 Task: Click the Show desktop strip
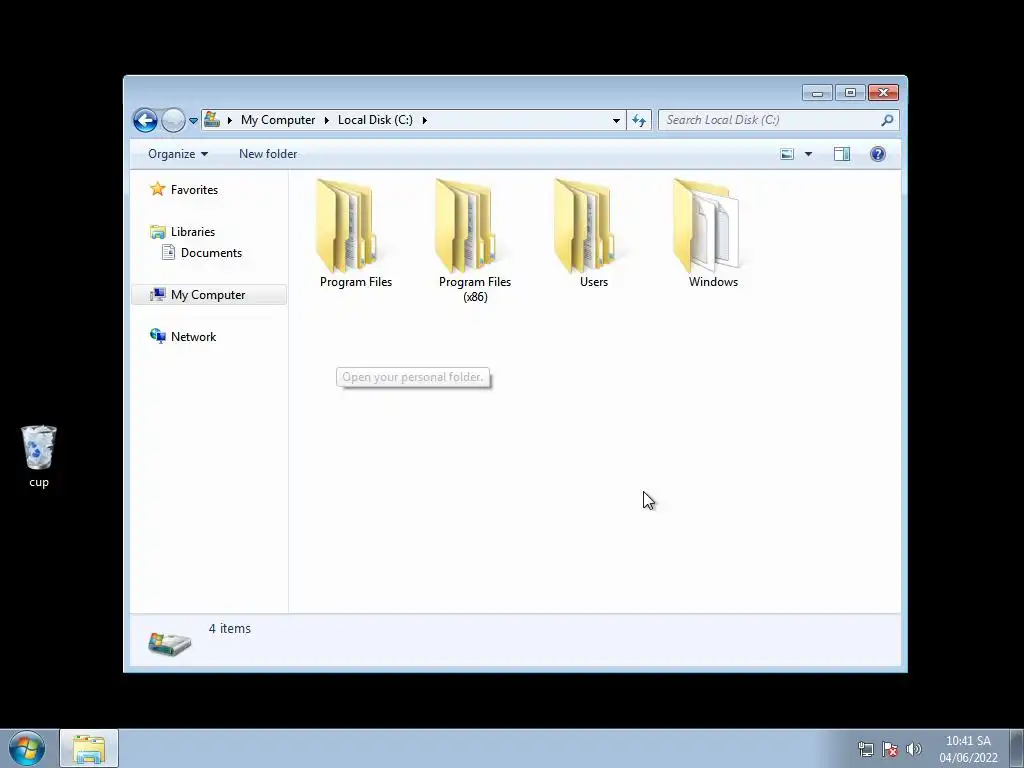click(x=1017, y=749)
